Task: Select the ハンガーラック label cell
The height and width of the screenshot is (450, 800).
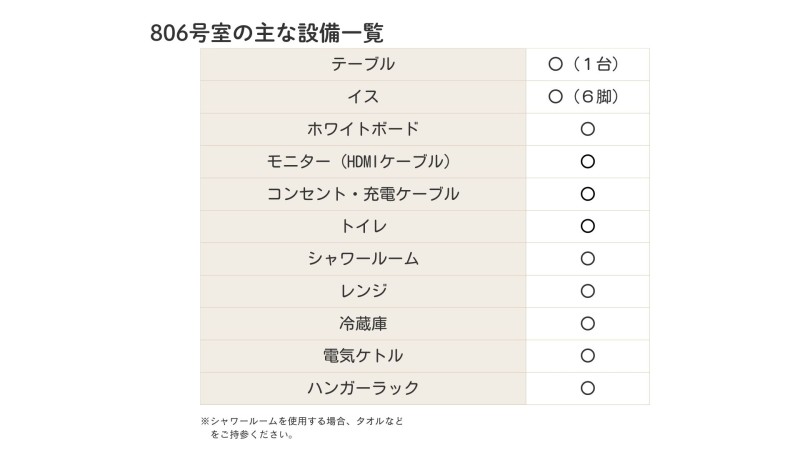Action: pos(363,388)
